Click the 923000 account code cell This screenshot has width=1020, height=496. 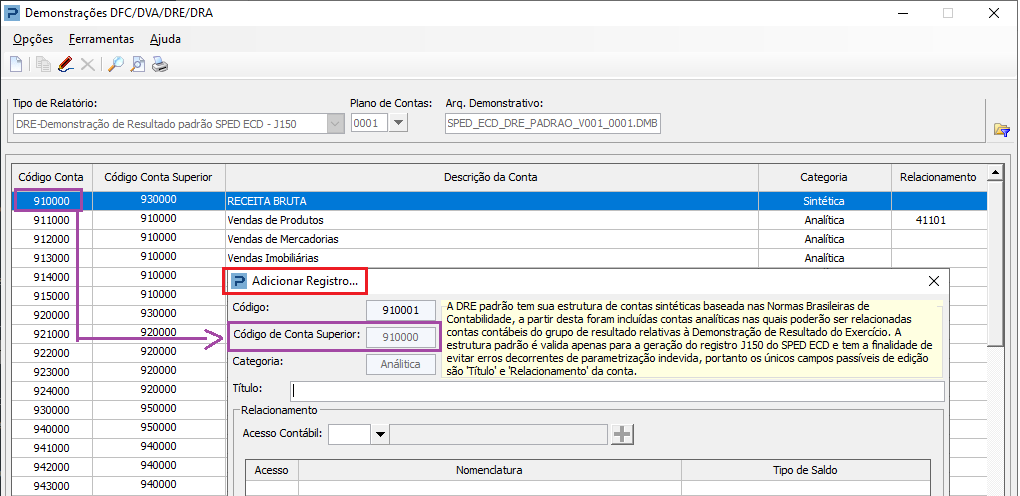coord(51,372)
